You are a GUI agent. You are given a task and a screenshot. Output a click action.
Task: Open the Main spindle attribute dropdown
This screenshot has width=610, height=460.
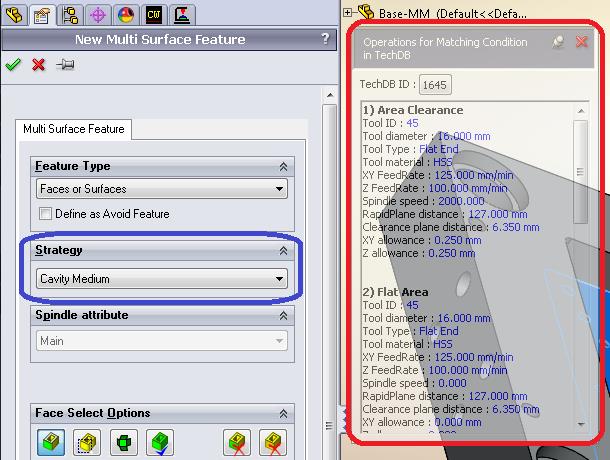162,341
